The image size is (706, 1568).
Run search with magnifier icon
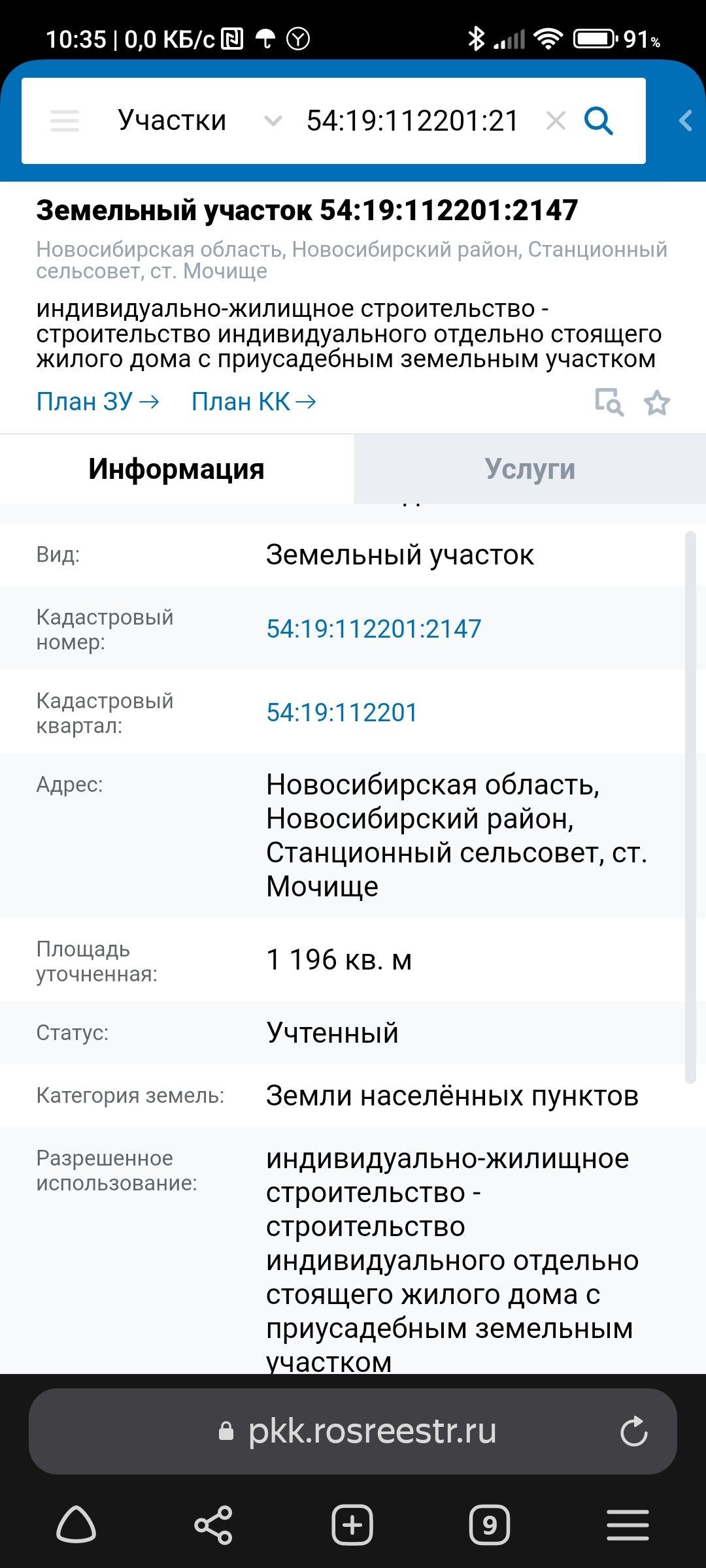[x=598, y=121]
